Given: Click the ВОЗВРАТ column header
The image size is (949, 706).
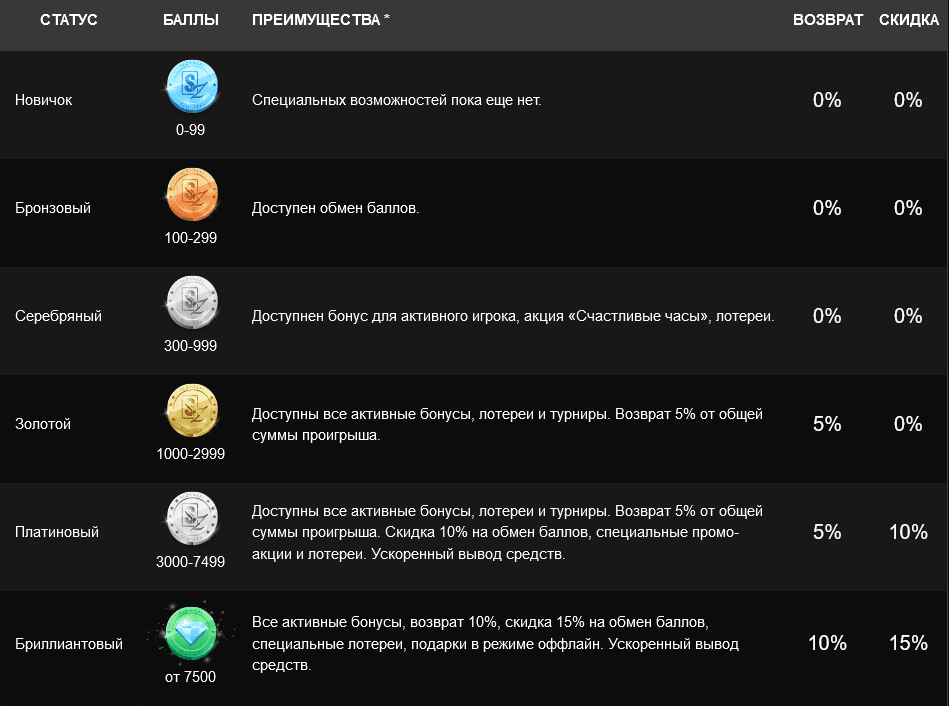Looking at the screenshot, I should click(827, 20).
